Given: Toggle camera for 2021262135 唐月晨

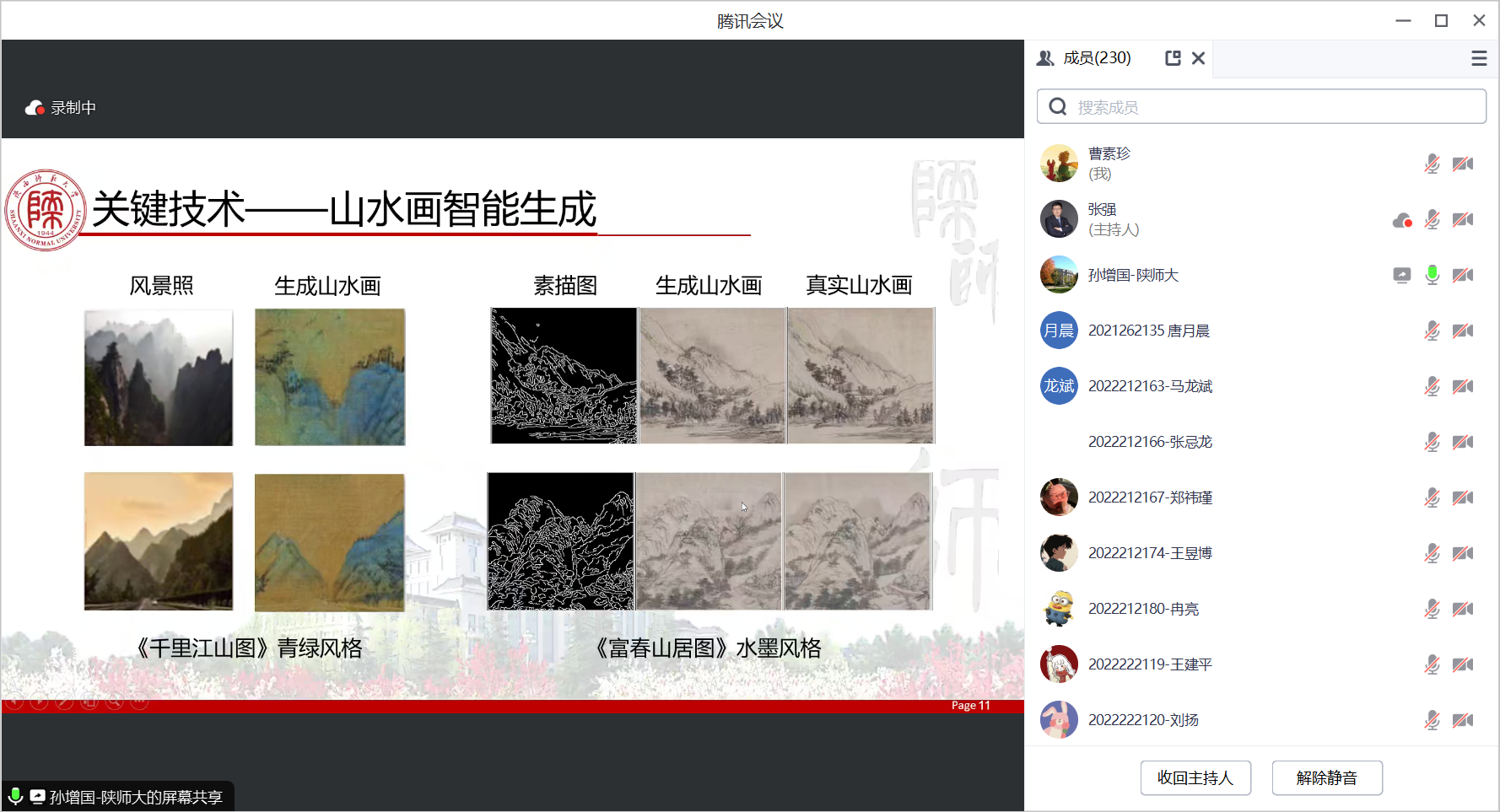Looking at the screenshot, I should point(1463,331).
